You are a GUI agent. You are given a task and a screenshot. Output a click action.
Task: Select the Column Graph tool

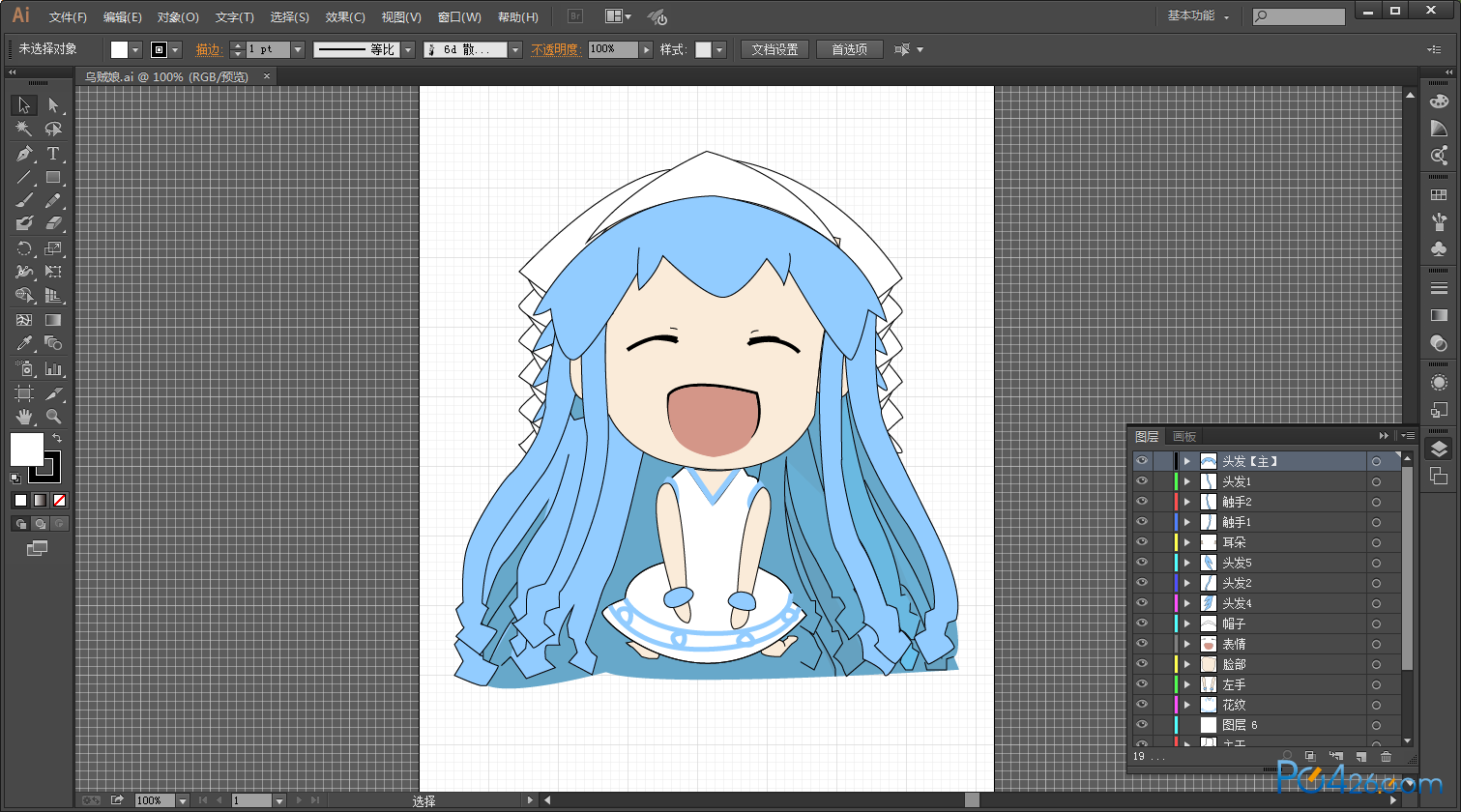[53, 368]
